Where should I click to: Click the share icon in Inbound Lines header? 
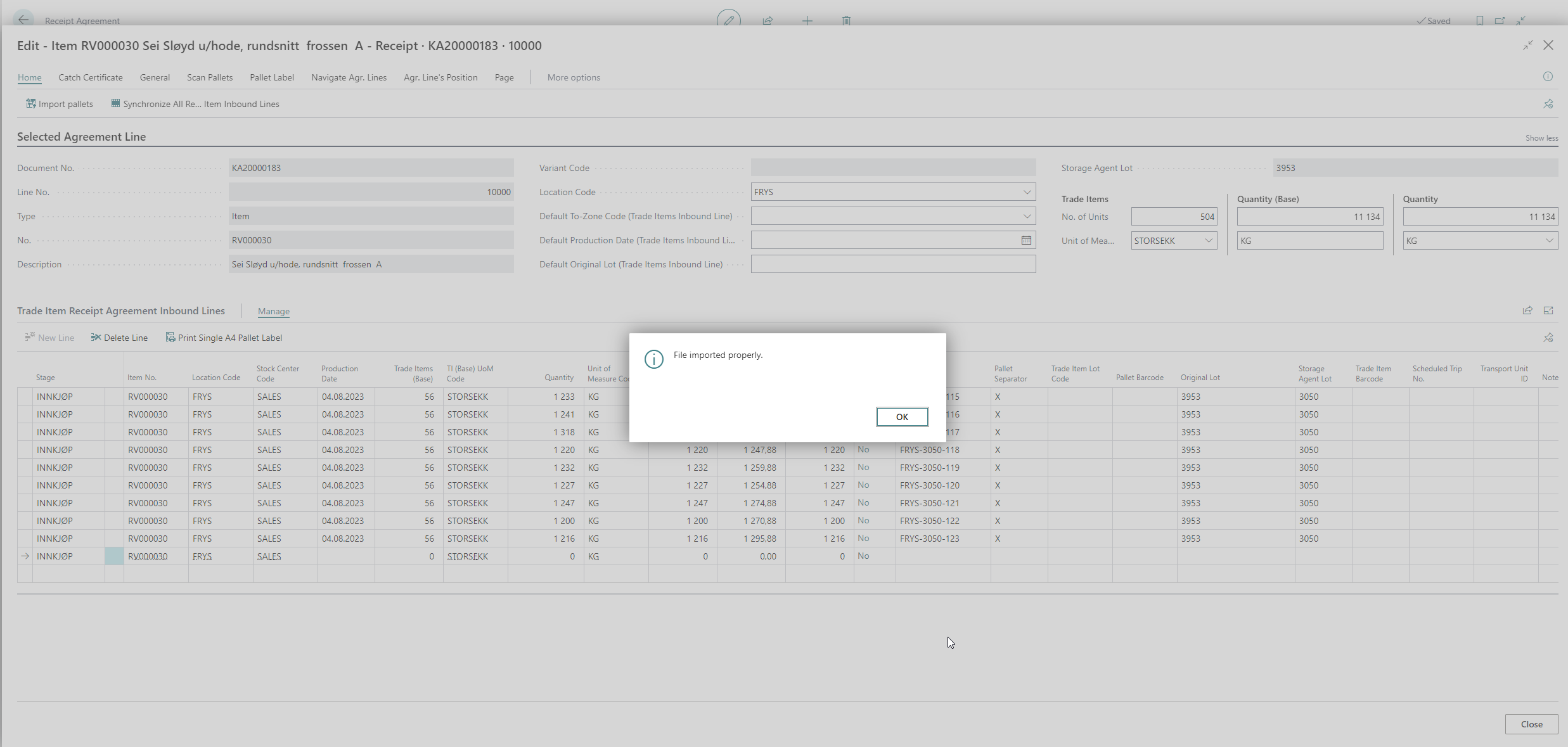[x=1527, y=310]
